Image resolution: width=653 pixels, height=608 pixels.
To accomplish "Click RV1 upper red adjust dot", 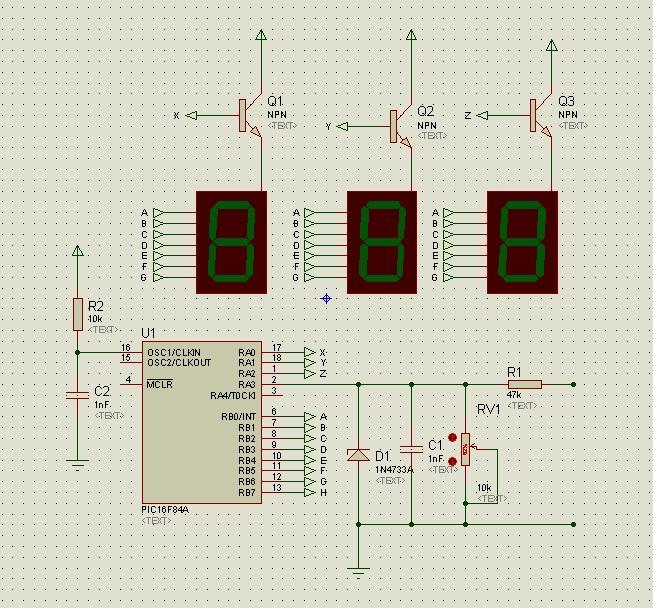I will click(x=452, y=437).
